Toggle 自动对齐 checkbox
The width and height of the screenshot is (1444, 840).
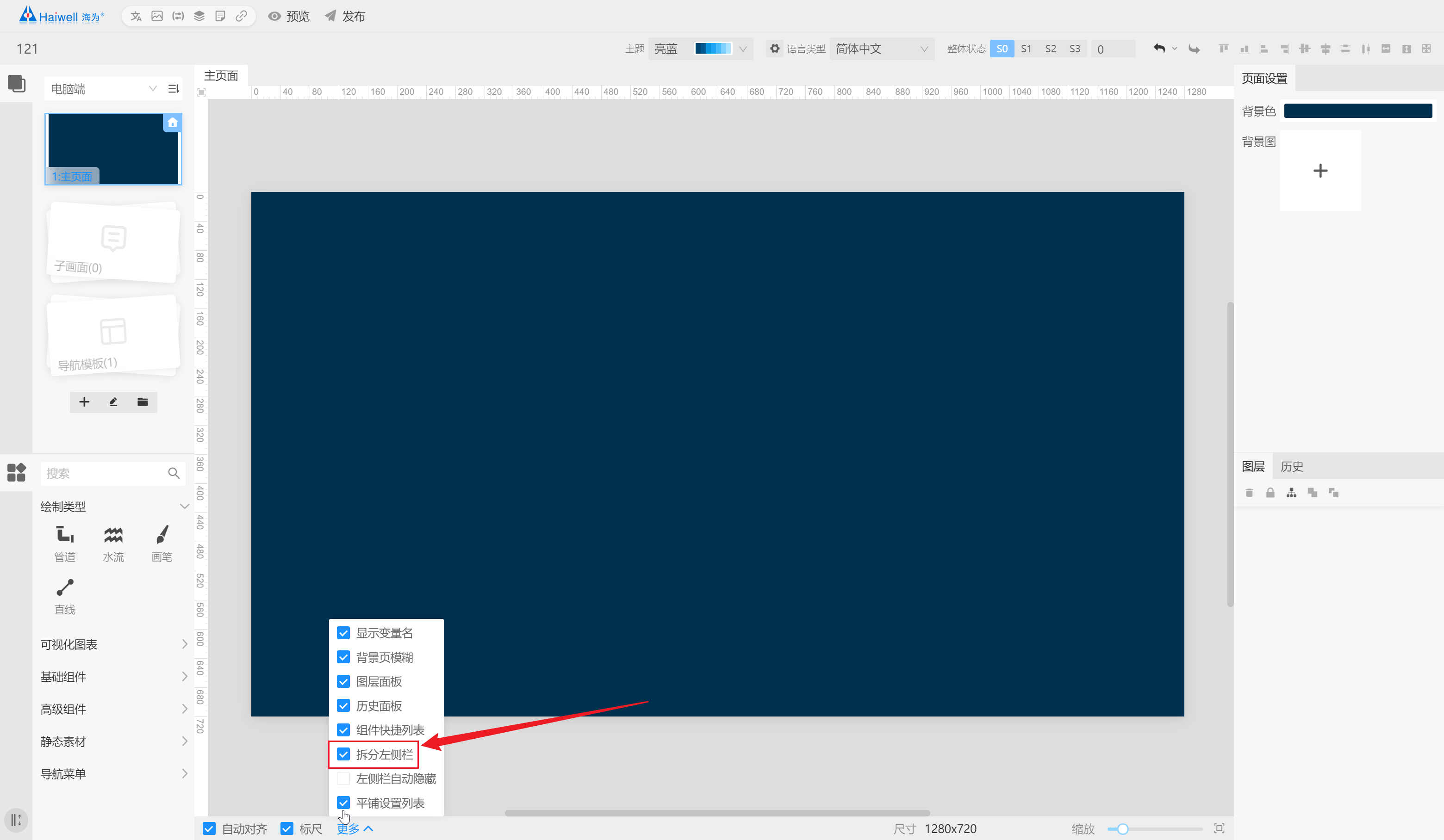[209, 828]
